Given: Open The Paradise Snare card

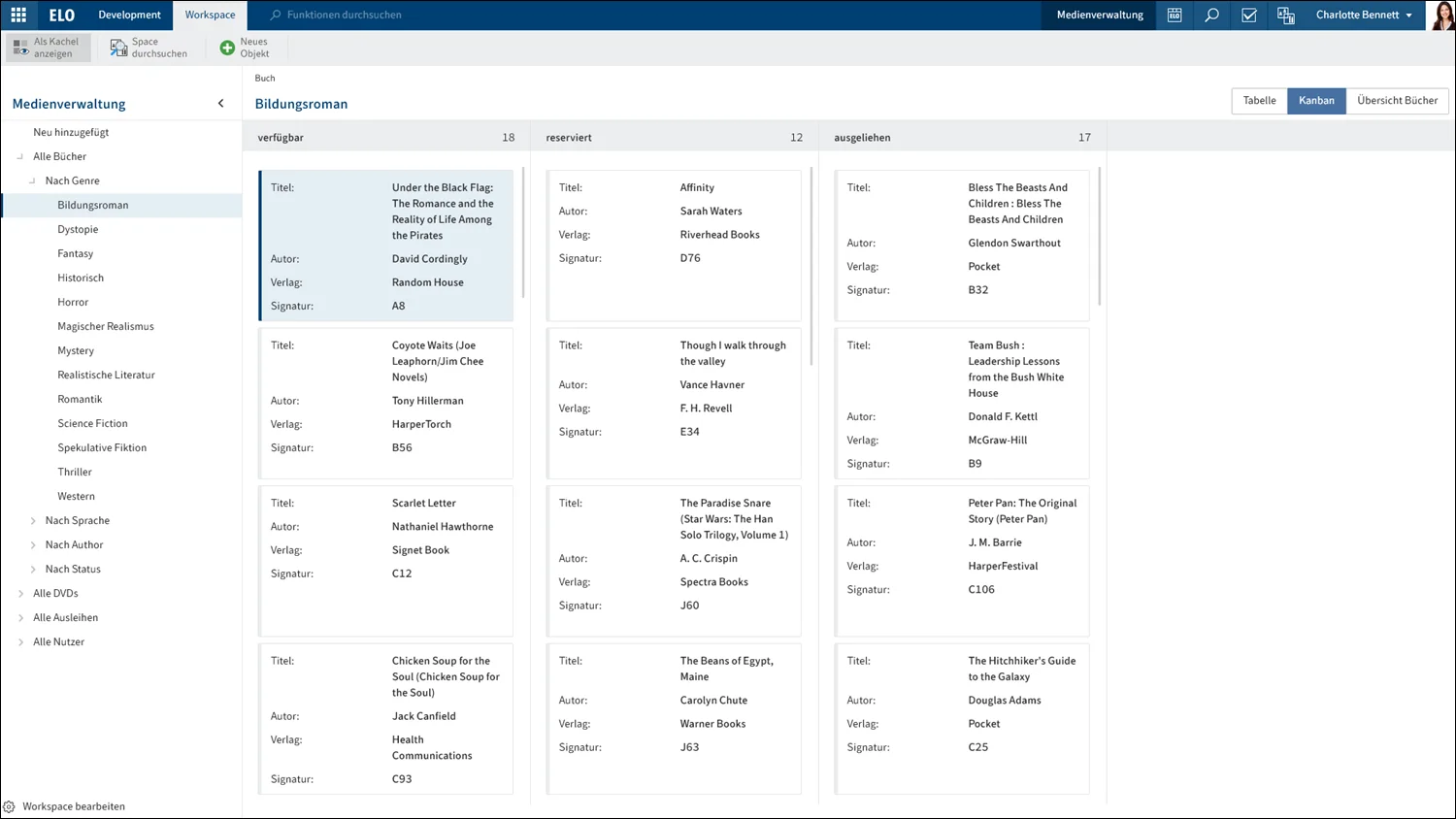Looking at the screenshot, I should click(x=674, y=561).
